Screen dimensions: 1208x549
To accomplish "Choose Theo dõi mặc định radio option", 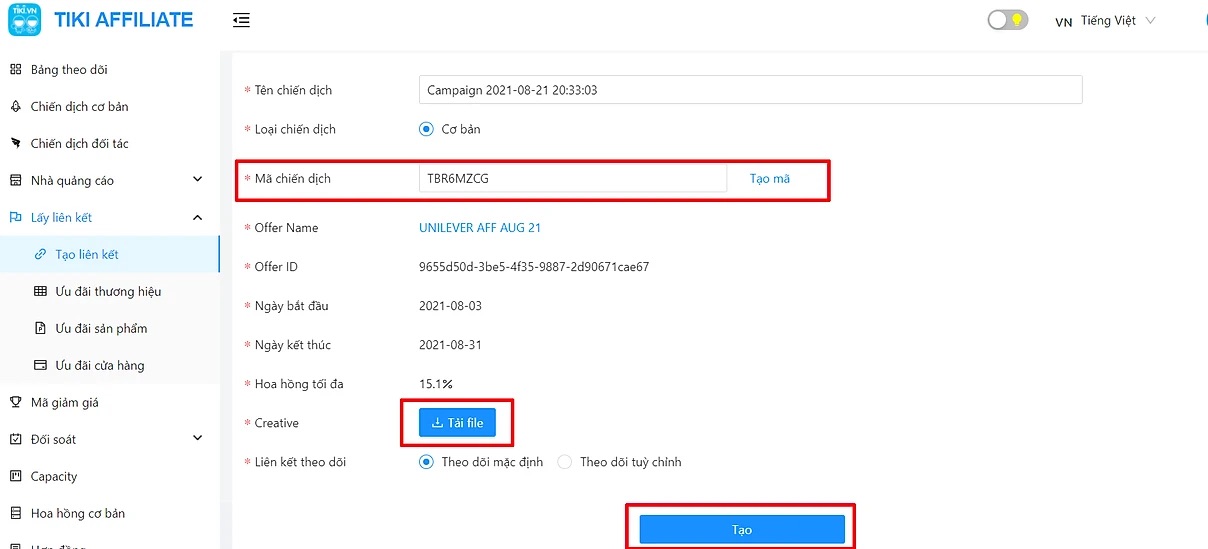I will (426, 462).
